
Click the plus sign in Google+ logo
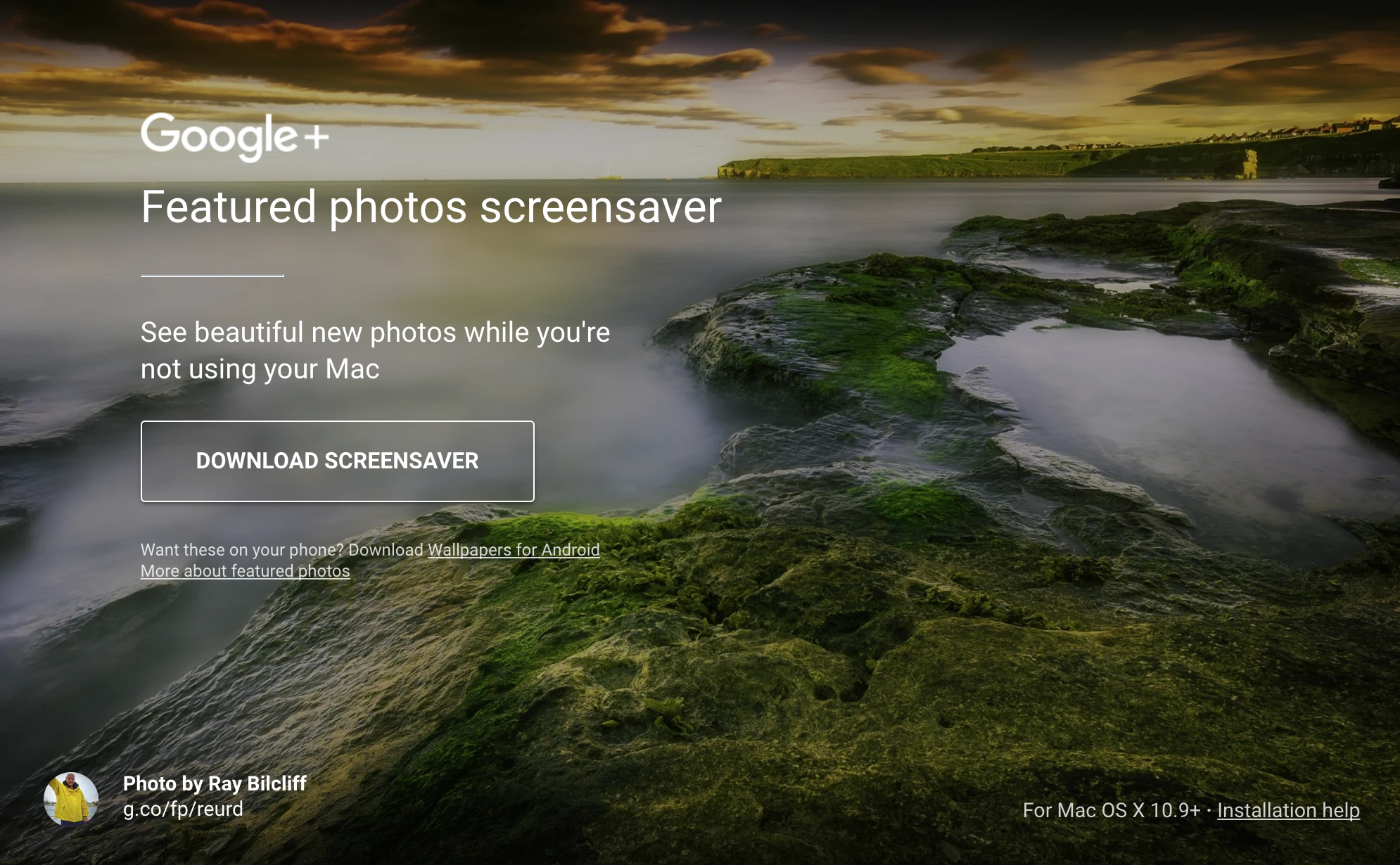click(x=317, y=136)
